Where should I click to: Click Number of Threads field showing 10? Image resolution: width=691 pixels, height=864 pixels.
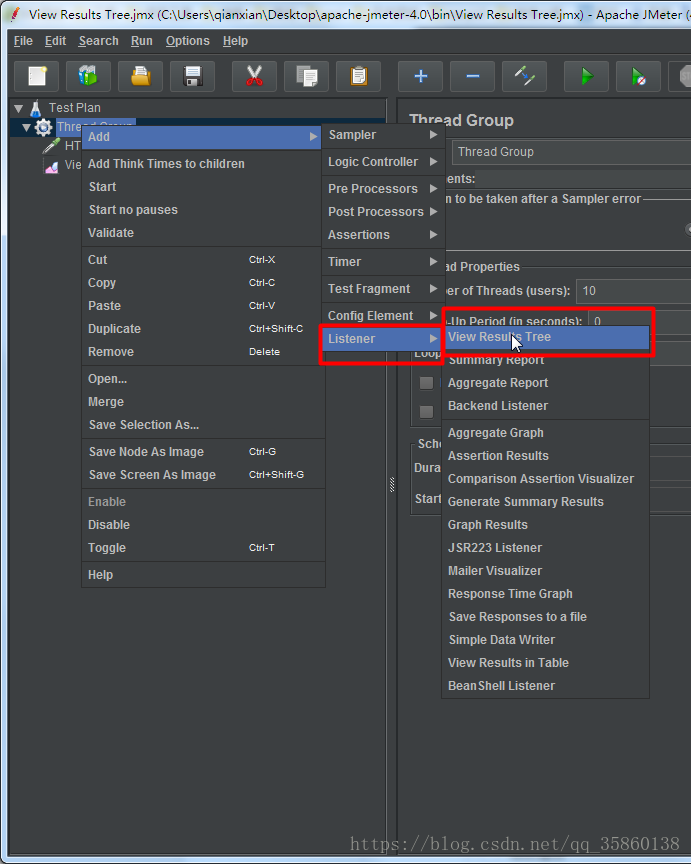[x=634, y=291]
